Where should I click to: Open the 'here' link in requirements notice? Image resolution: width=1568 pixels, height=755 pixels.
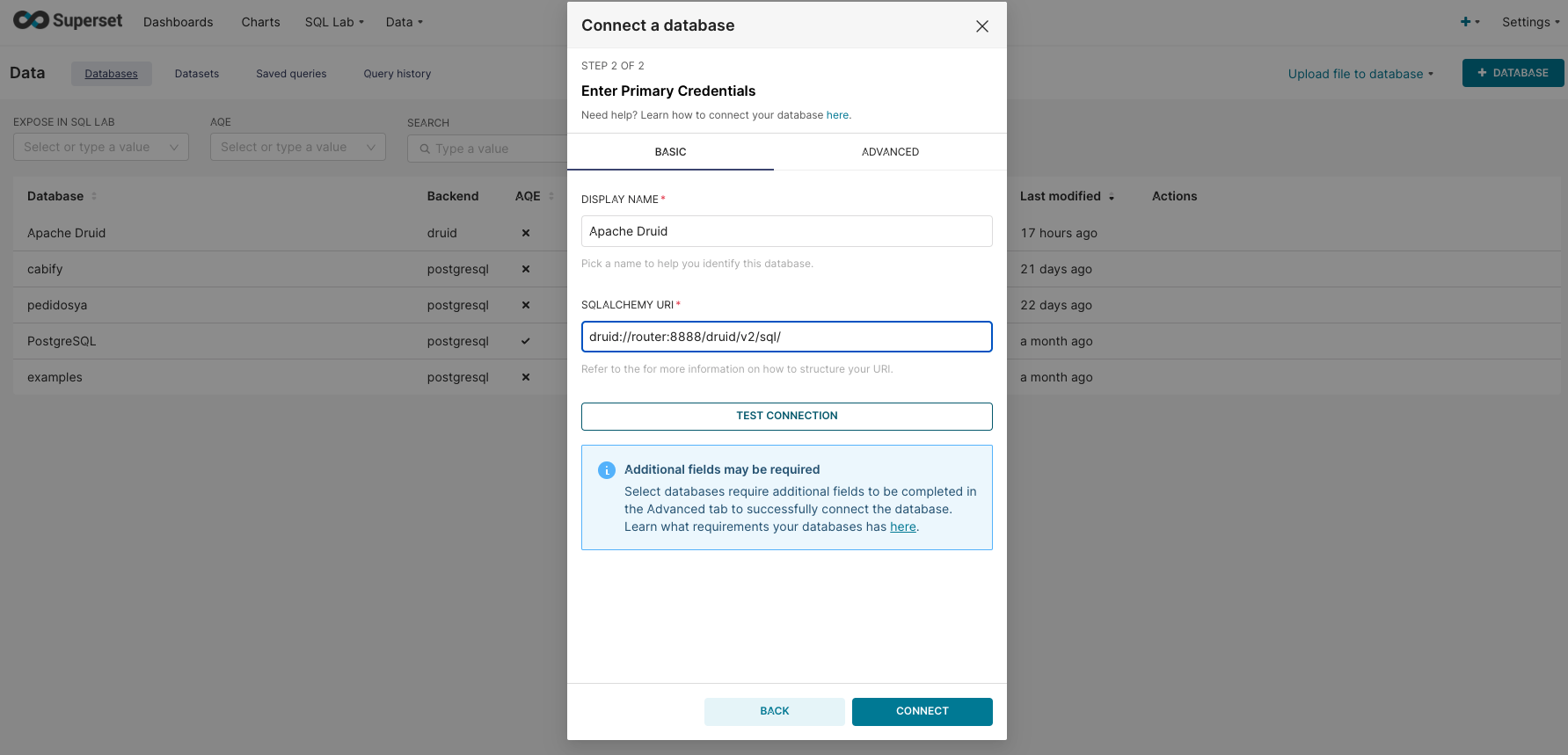click(903, 526)
